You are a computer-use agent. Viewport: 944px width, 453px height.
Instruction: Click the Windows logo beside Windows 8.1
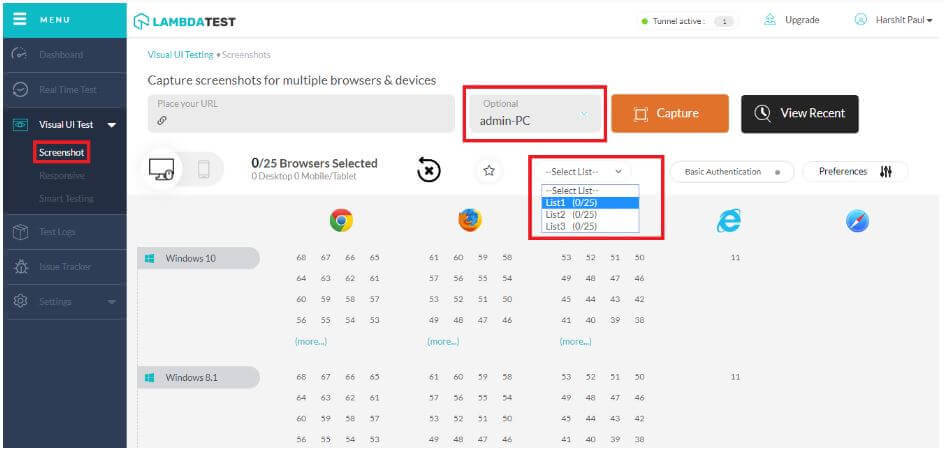[x=150, y=378]
